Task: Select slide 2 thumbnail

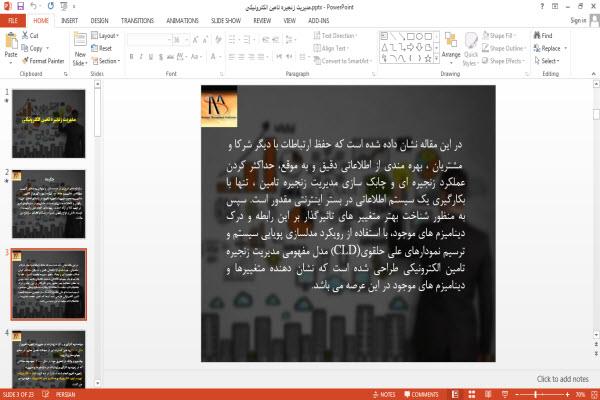Action: coord(49,204)
